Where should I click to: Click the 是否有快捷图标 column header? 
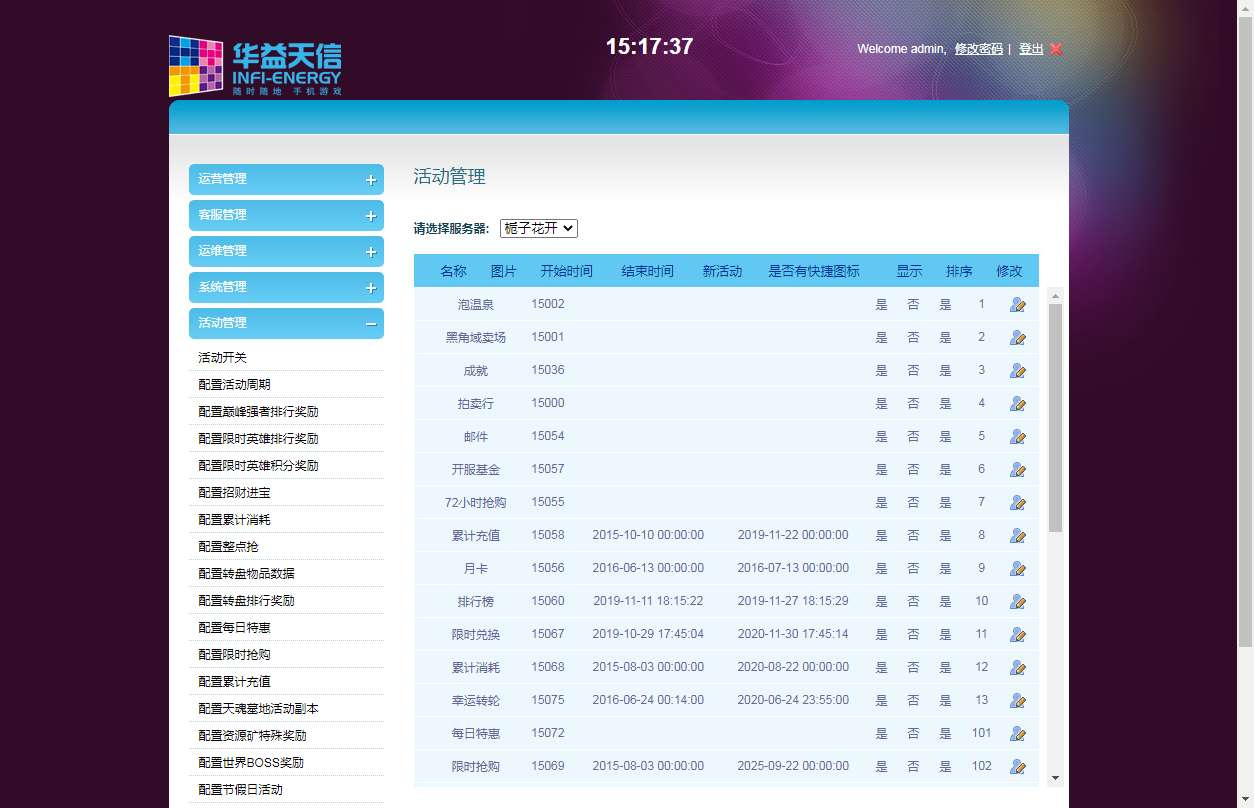tap(814, 271)
